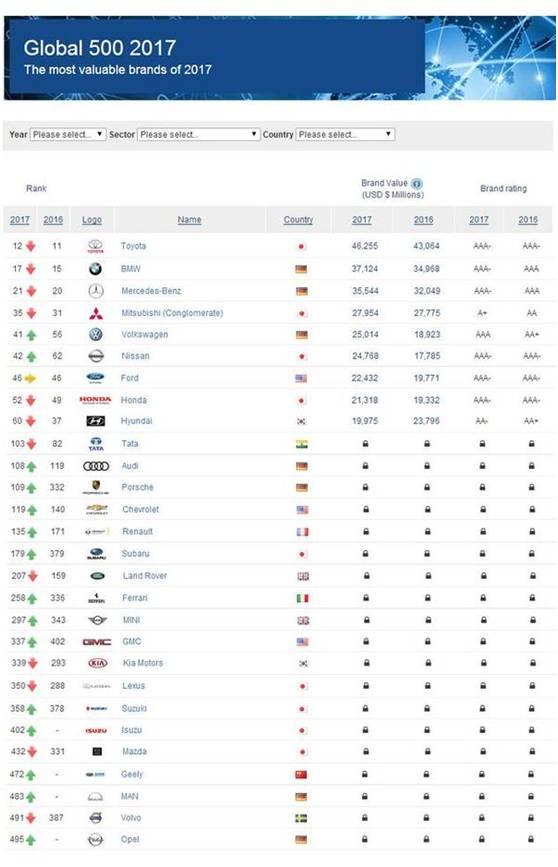Sort by the Country column header
558x867 pixels.
298,220
